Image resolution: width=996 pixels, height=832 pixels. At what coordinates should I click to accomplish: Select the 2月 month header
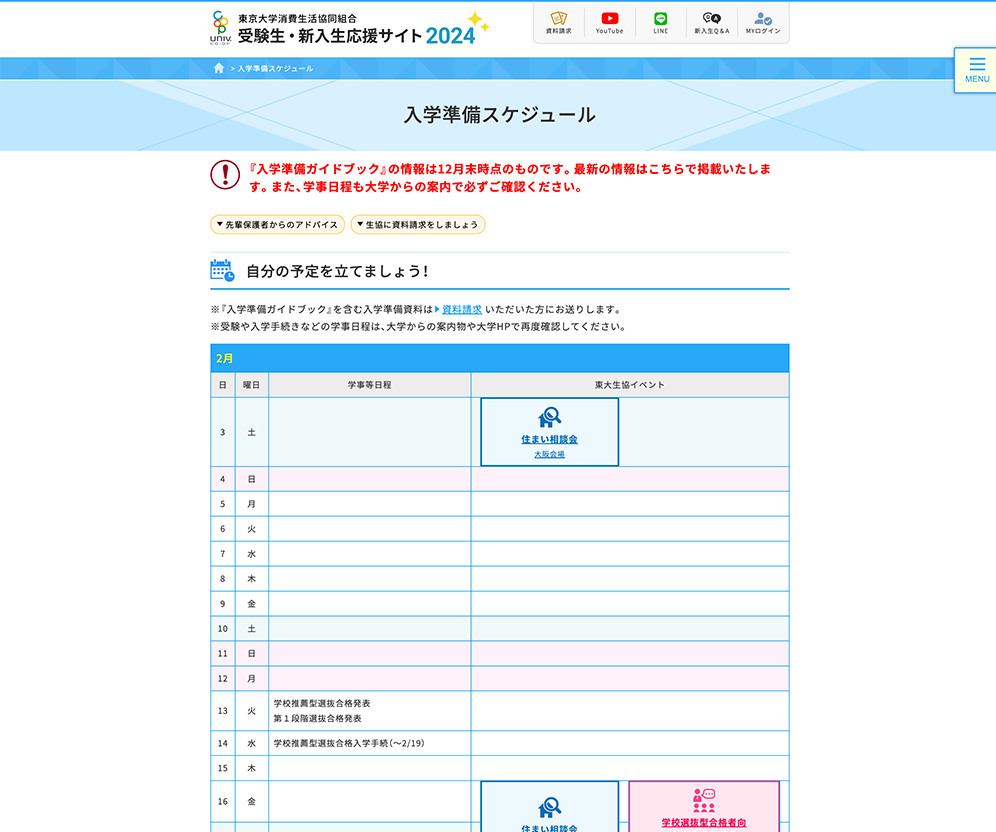tap(500, 358)
